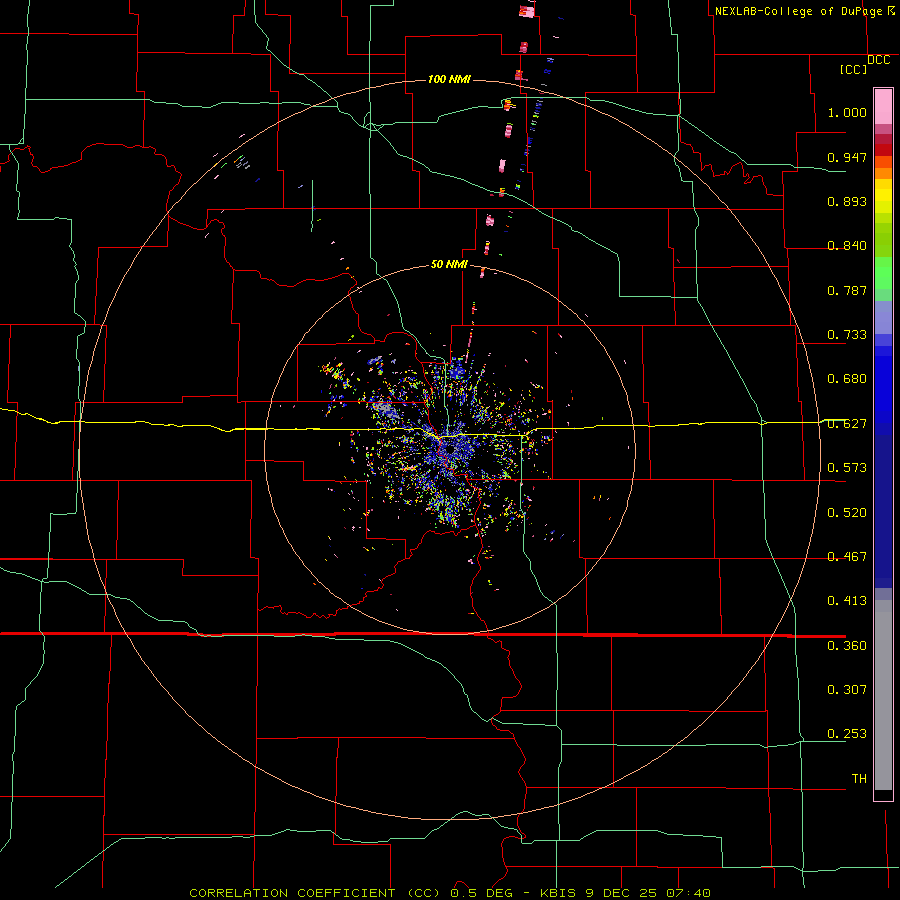The image size is (900, 900).
Task: Click the 50 NMI range ring label
Action: click(449, 264)
